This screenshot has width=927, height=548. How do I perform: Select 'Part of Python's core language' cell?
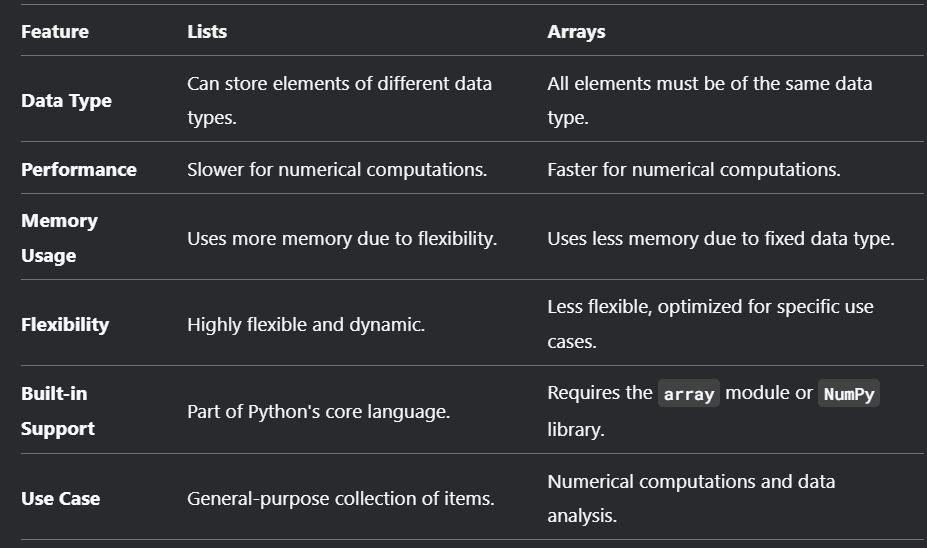[318, 411]
